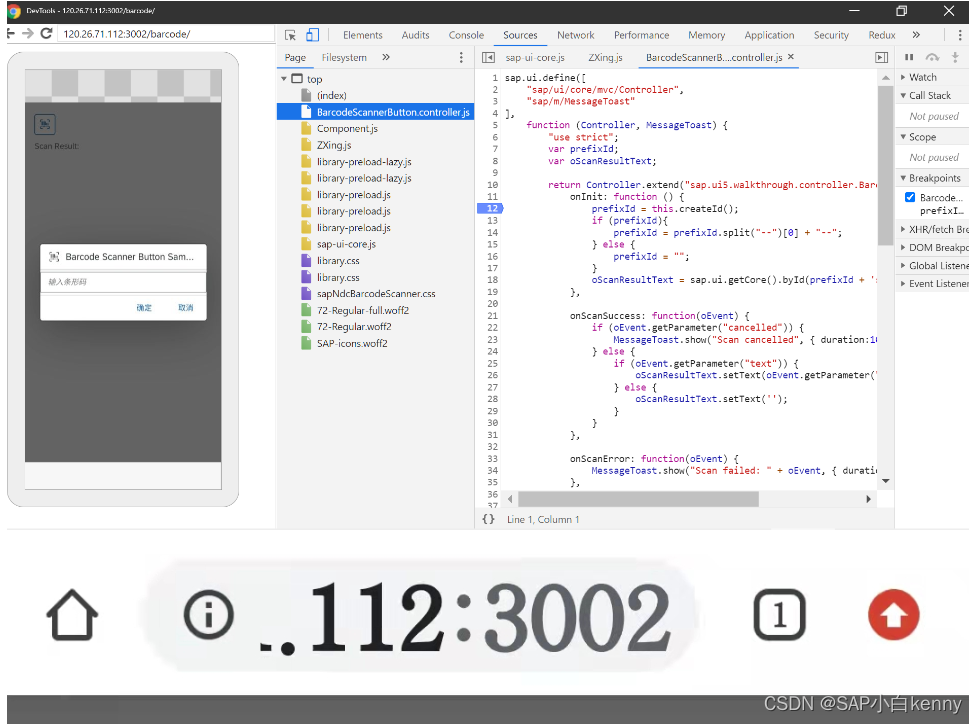
Task: Uncheck the Barcode breakpoint checkbox
Action: [910, 197]
